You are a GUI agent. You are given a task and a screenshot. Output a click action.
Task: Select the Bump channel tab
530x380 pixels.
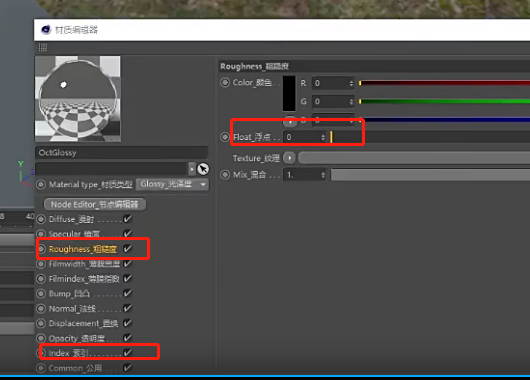pyautogui.click(x=69, y=294)
